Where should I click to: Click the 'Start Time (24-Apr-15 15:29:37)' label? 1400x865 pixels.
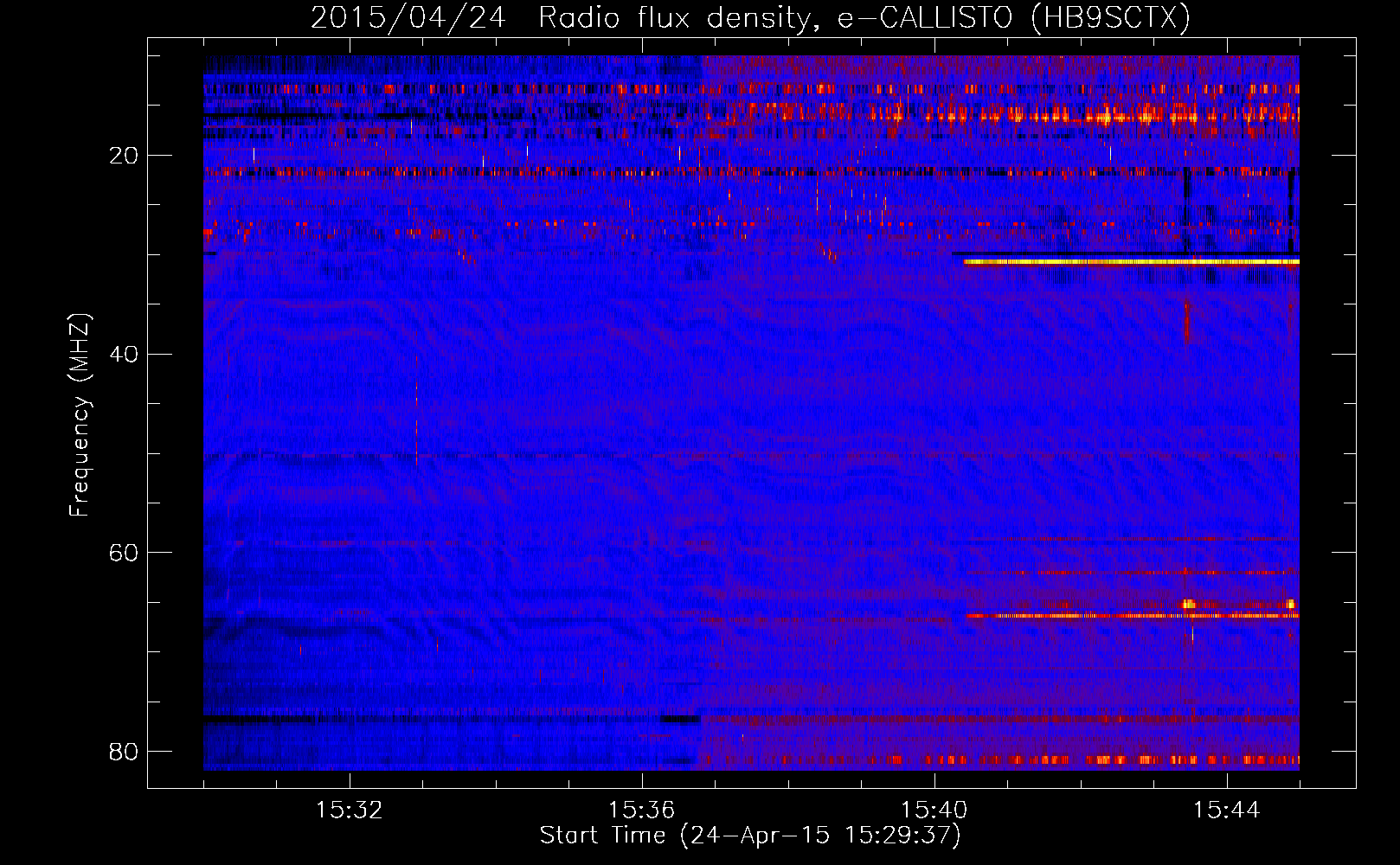pos(750,836)
